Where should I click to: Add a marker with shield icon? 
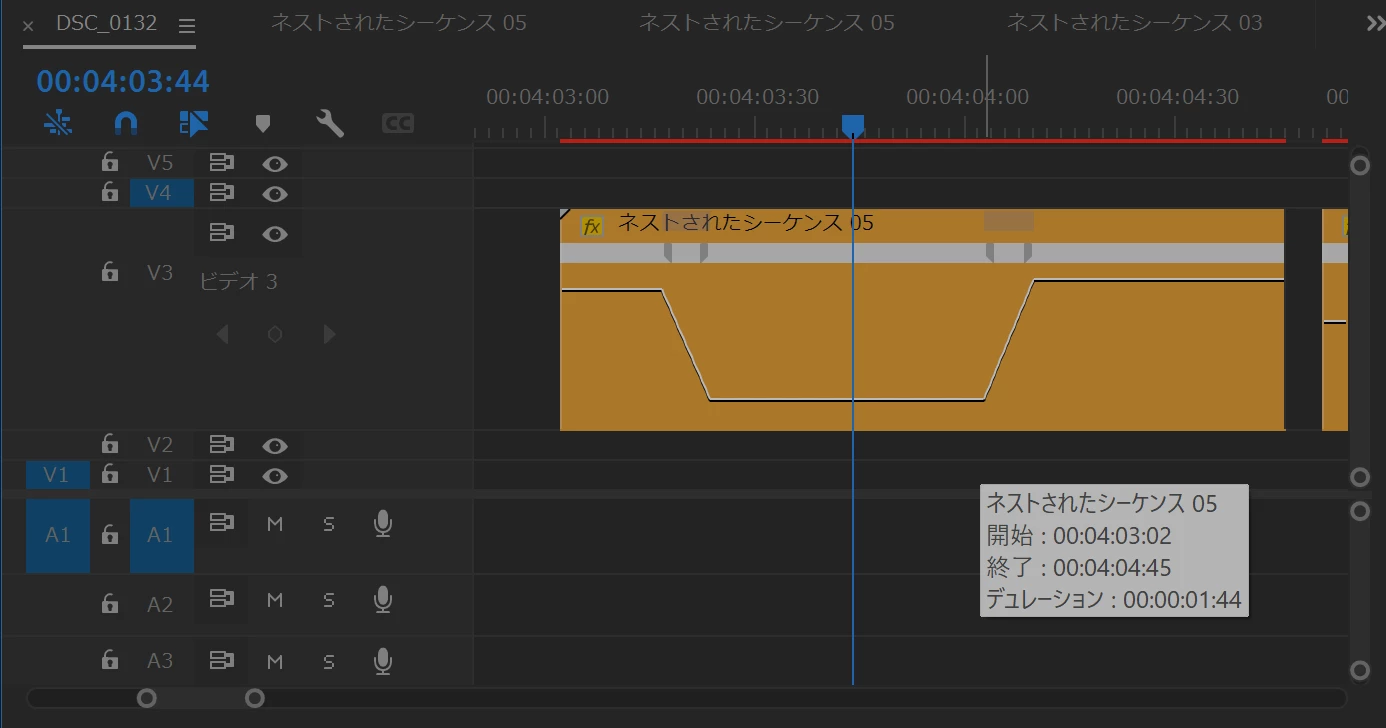pyautogui.click(x=263, y=123)
